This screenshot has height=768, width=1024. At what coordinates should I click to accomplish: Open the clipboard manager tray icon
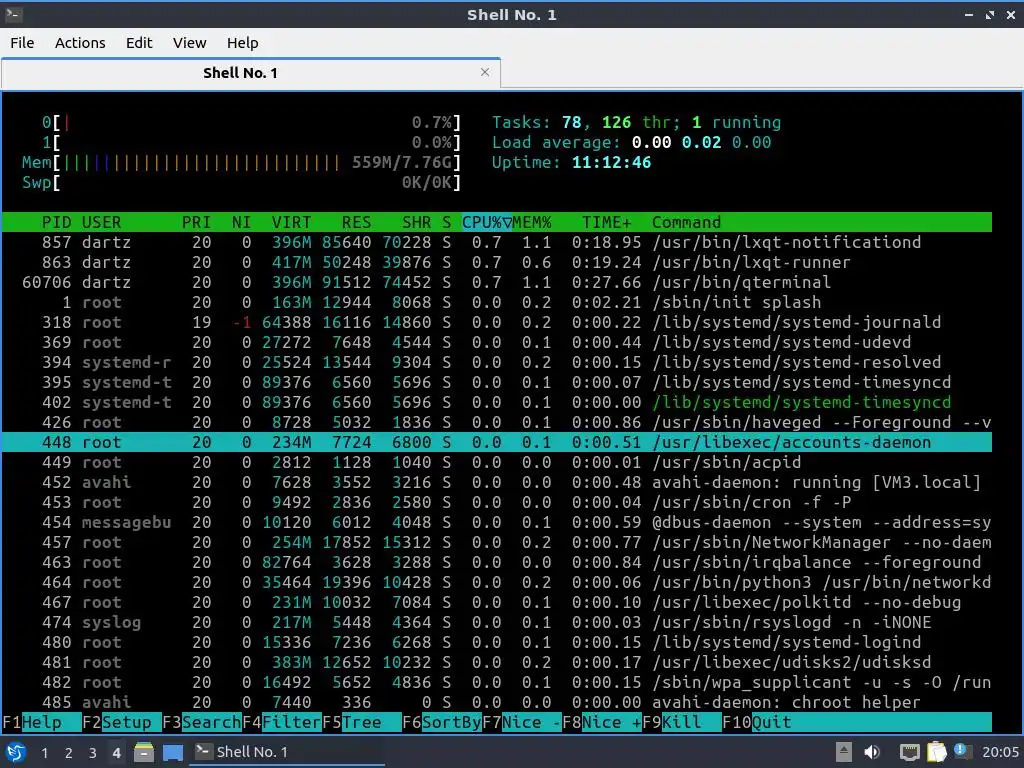[x=936, y=752]
